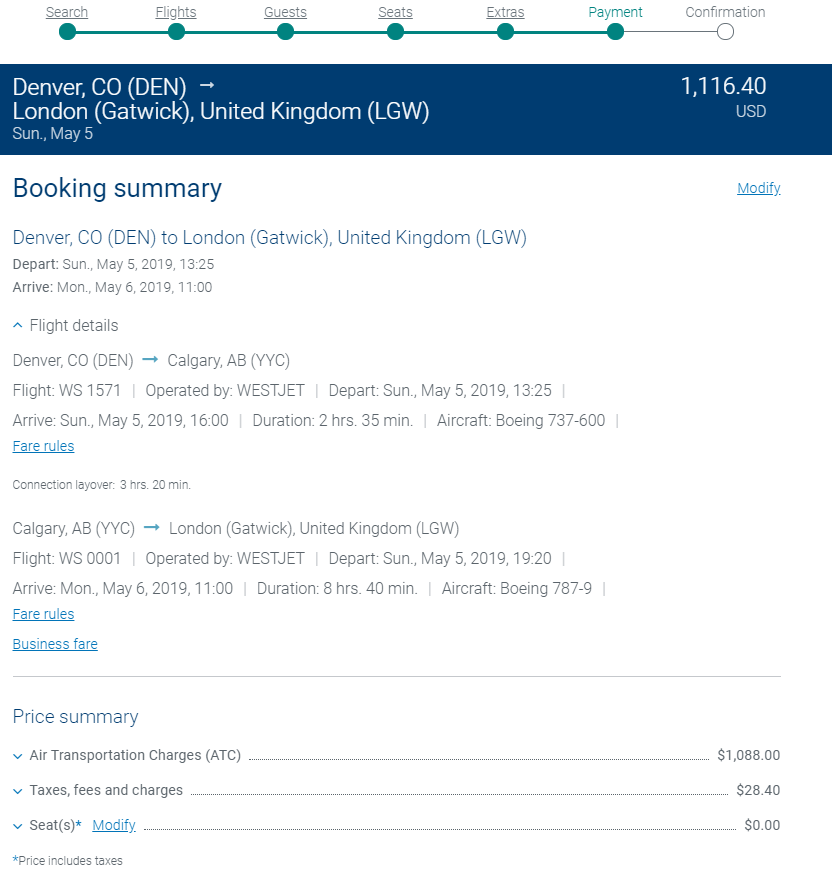The image size is (832, 890).
Task: Open the Business fare link
Action: (55, 644)
